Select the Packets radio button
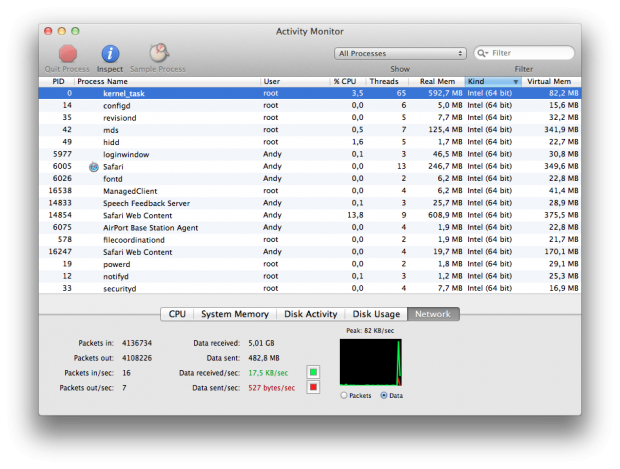 point(343,395)
